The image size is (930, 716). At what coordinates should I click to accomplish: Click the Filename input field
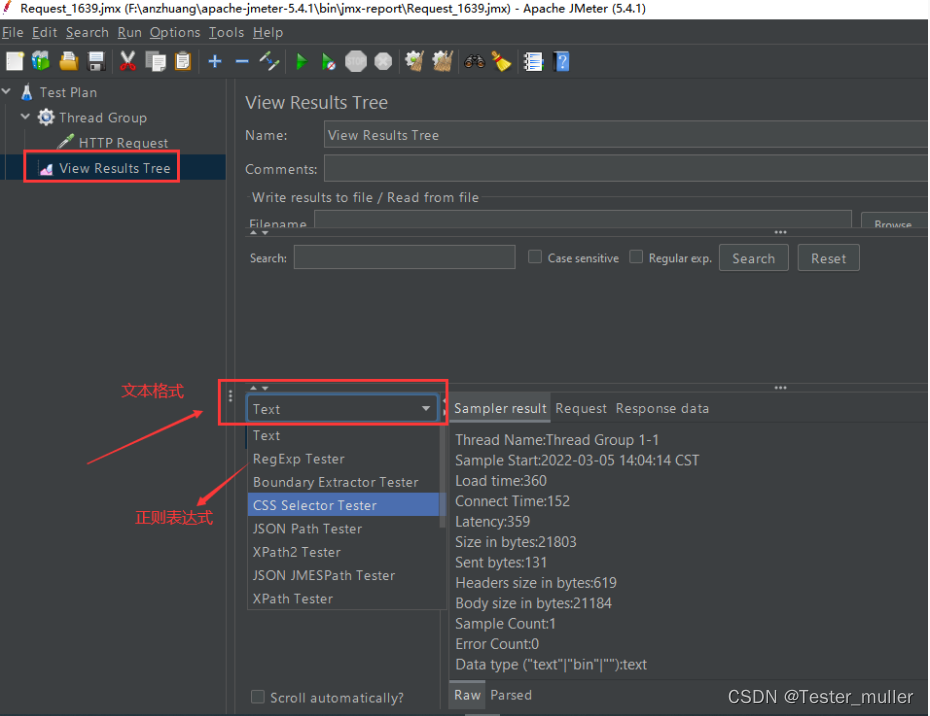[582, 219]
